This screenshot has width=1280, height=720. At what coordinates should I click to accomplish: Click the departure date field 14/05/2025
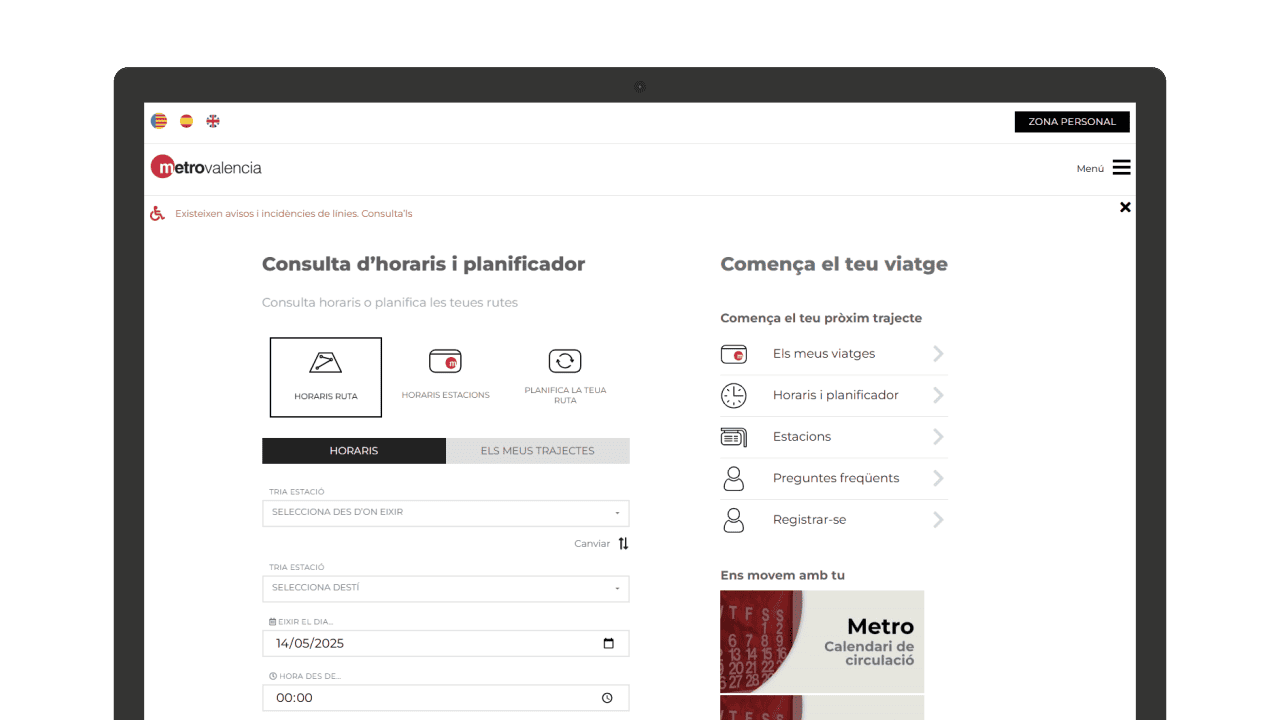pyautogui.click(x=446, y=643)
